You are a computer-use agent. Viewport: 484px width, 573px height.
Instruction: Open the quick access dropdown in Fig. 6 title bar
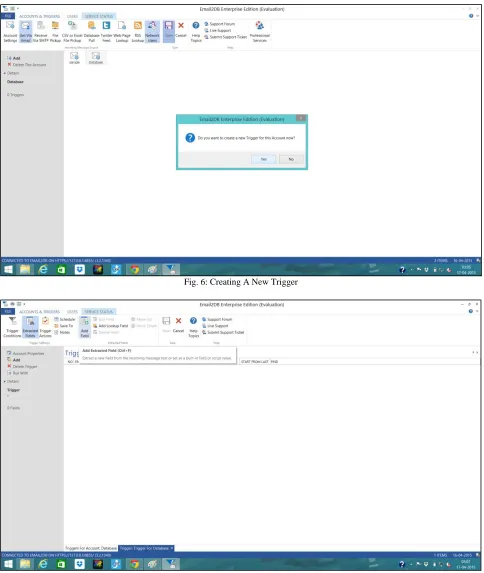pyautogui.click(x=18, y=8)
